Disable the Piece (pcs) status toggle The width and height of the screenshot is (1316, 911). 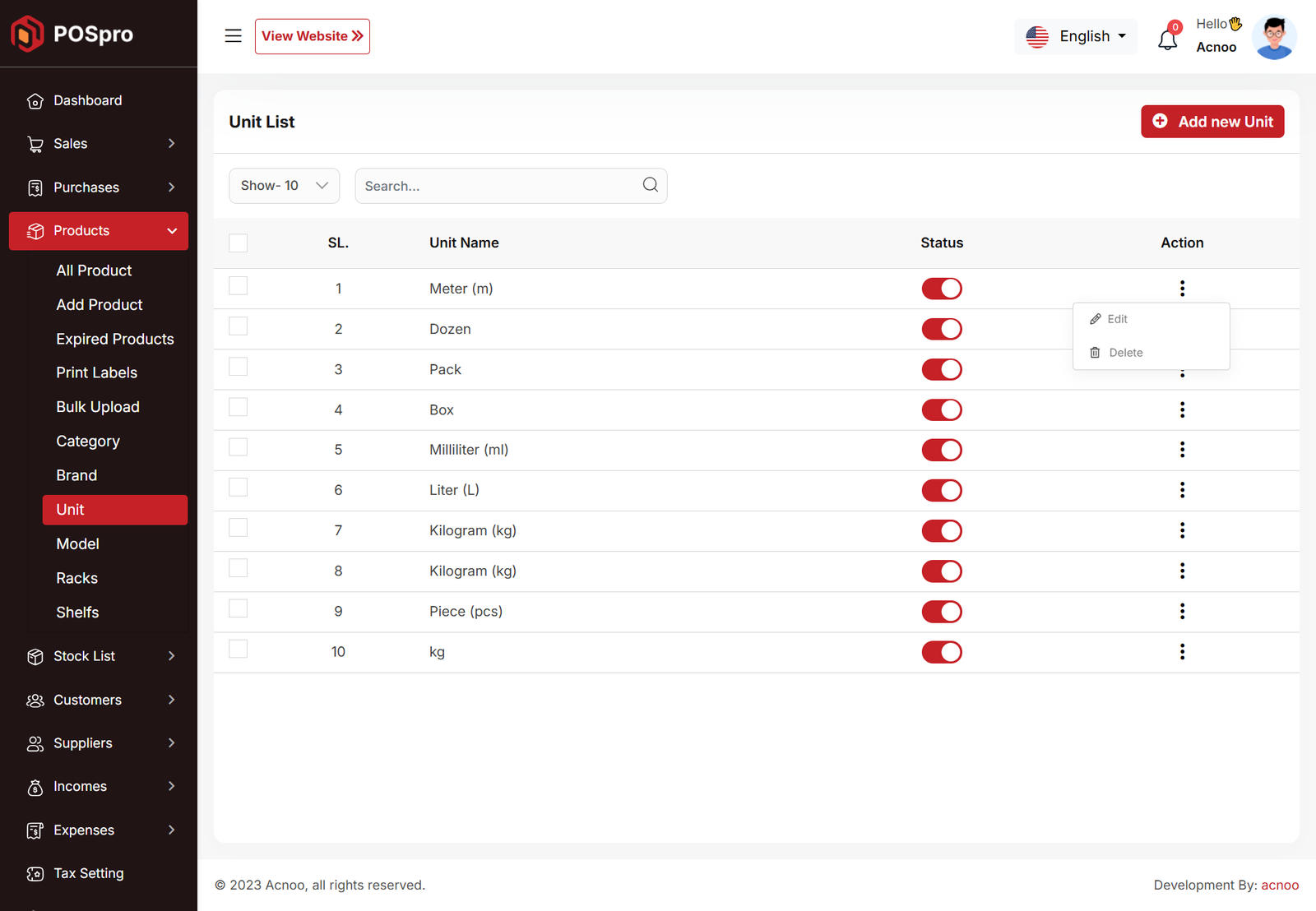tap(941, 612)
